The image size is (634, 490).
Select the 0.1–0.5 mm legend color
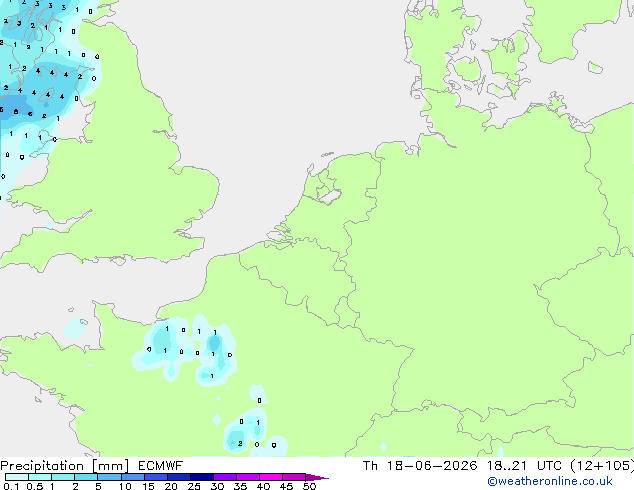click(x=17, y=477)
